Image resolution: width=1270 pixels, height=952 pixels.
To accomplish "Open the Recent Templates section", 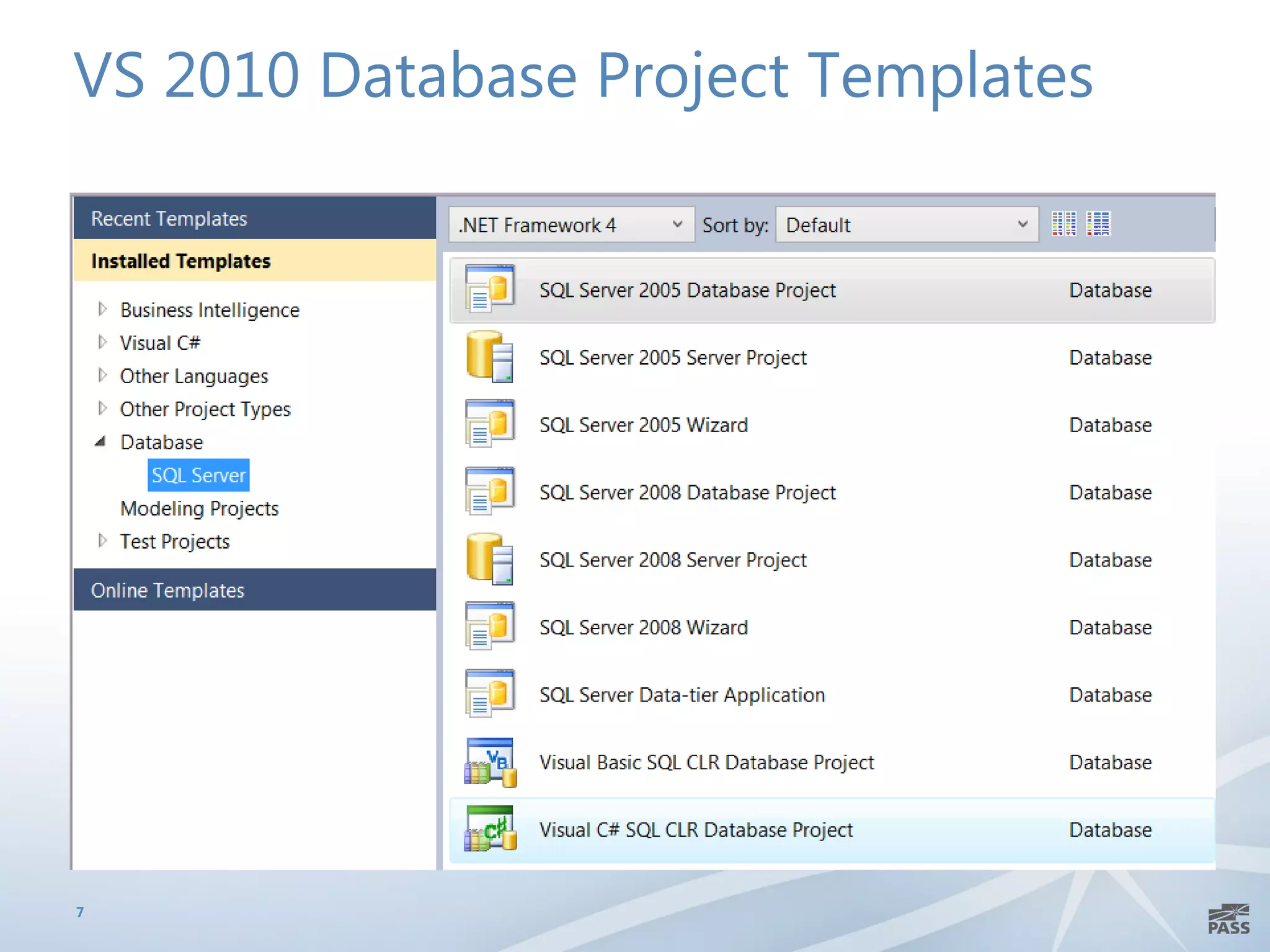I will point(255,218).
